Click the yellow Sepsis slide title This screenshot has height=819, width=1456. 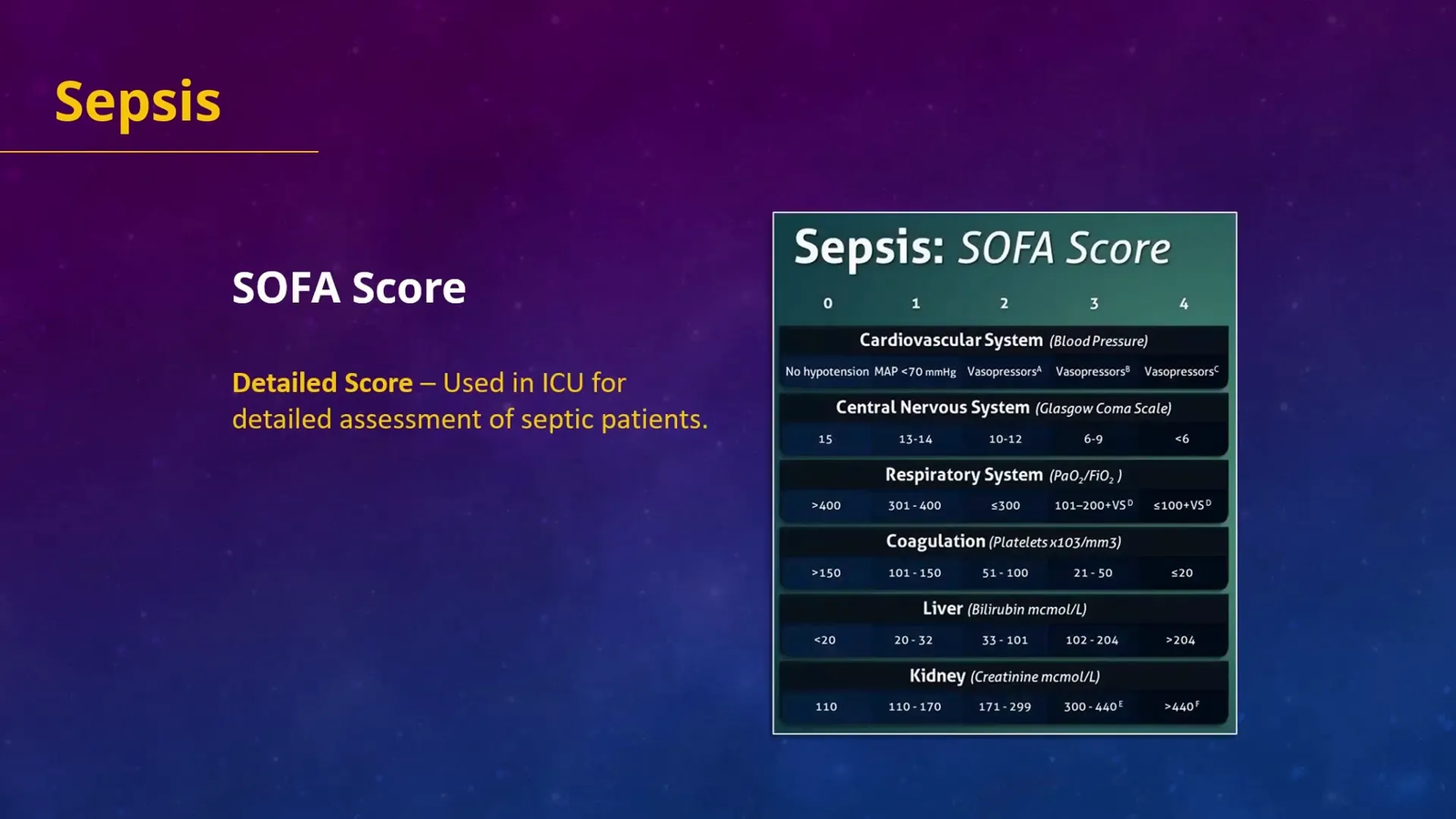(137, 102)
